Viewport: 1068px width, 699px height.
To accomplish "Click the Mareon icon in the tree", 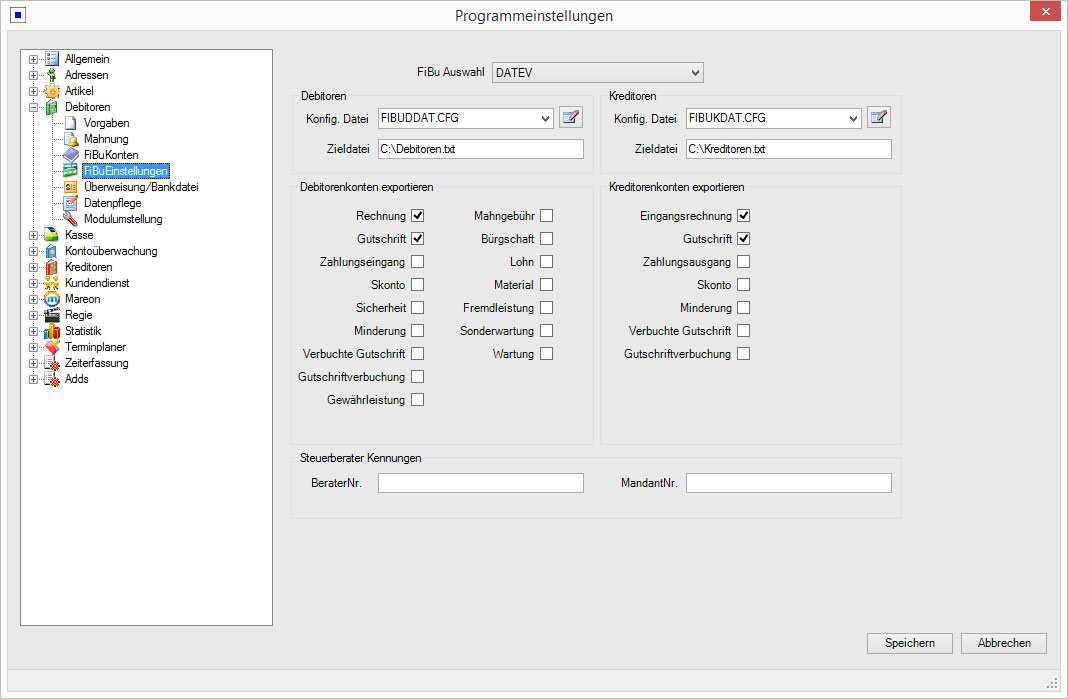I will (52, 299).
